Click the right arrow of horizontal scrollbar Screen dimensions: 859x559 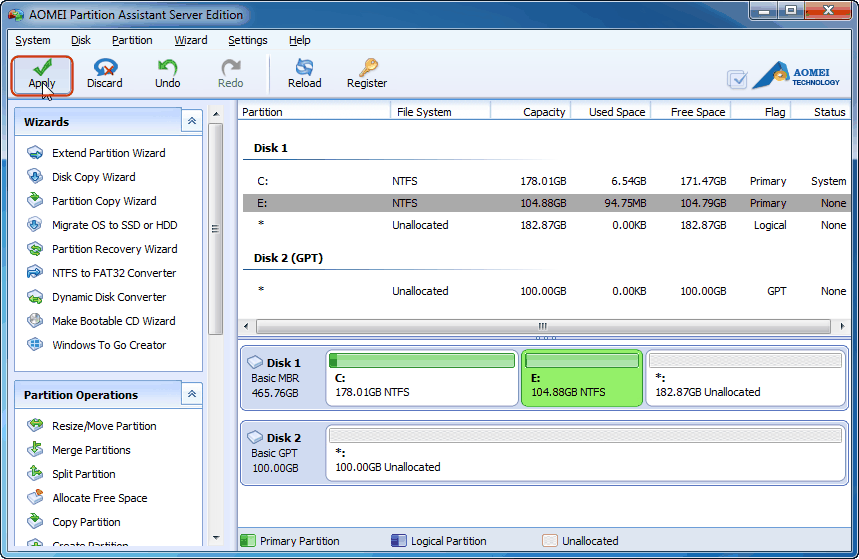[x=842, y=327]
